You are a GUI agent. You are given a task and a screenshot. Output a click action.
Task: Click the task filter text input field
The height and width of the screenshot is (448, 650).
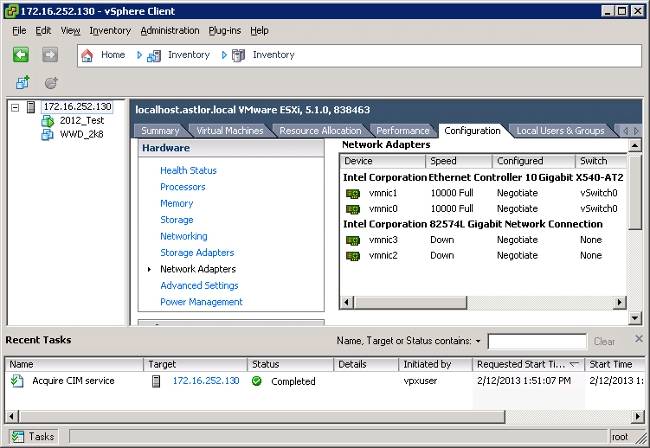point(537,341)
